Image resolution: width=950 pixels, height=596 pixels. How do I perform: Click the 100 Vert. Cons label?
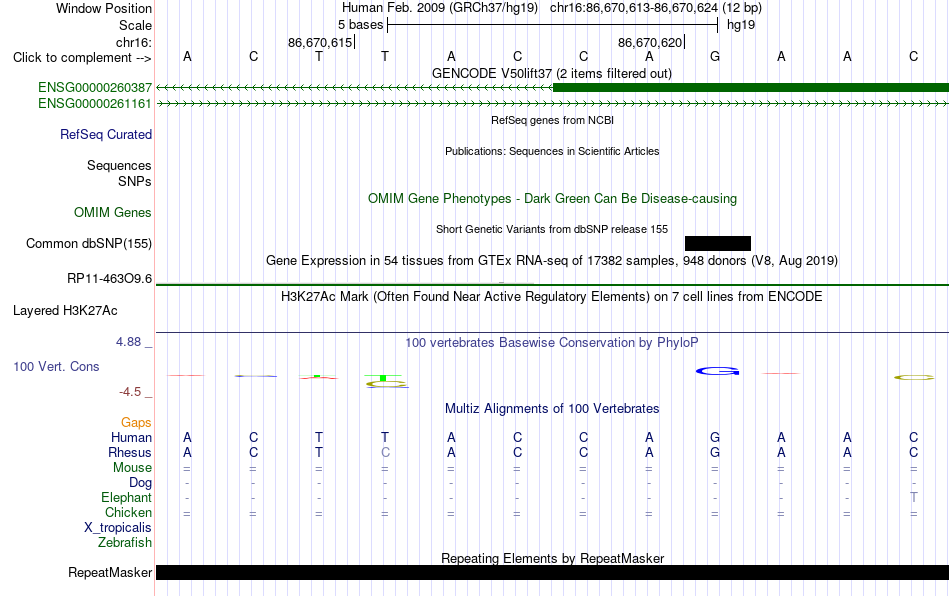(x=56, y=366)
